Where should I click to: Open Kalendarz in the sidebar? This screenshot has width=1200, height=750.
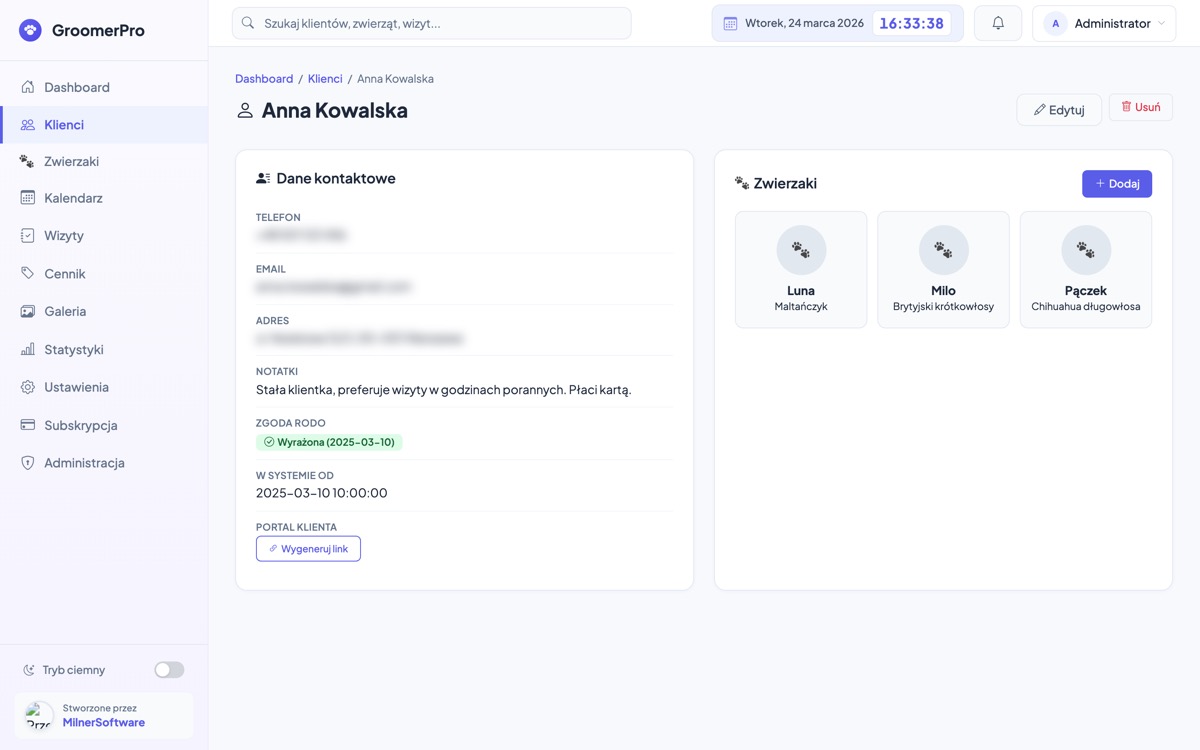tap(73, 198)
